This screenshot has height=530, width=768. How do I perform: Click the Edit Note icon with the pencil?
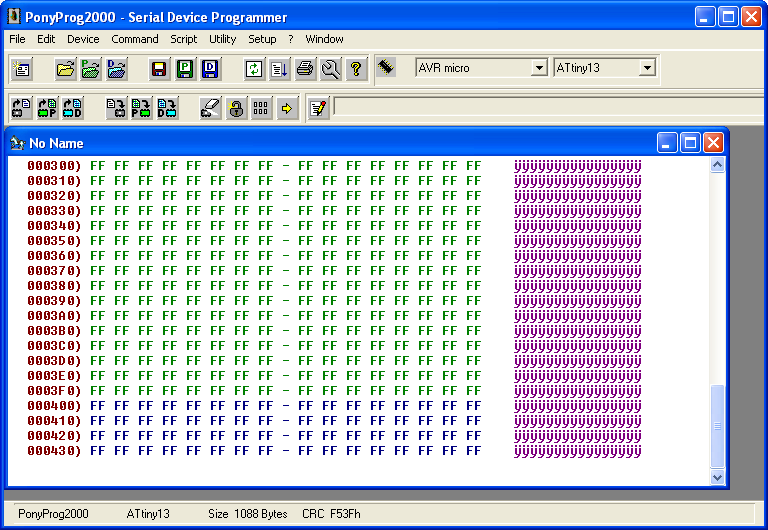click(318, 108)
